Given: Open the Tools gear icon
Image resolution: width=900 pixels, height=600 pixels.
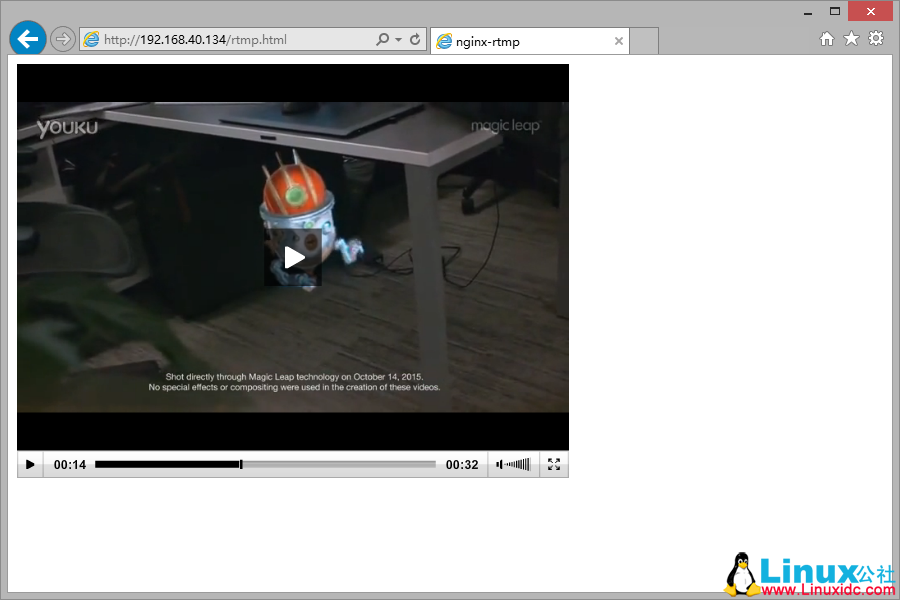Looking at the screenshot, I should tap(876, 39).
